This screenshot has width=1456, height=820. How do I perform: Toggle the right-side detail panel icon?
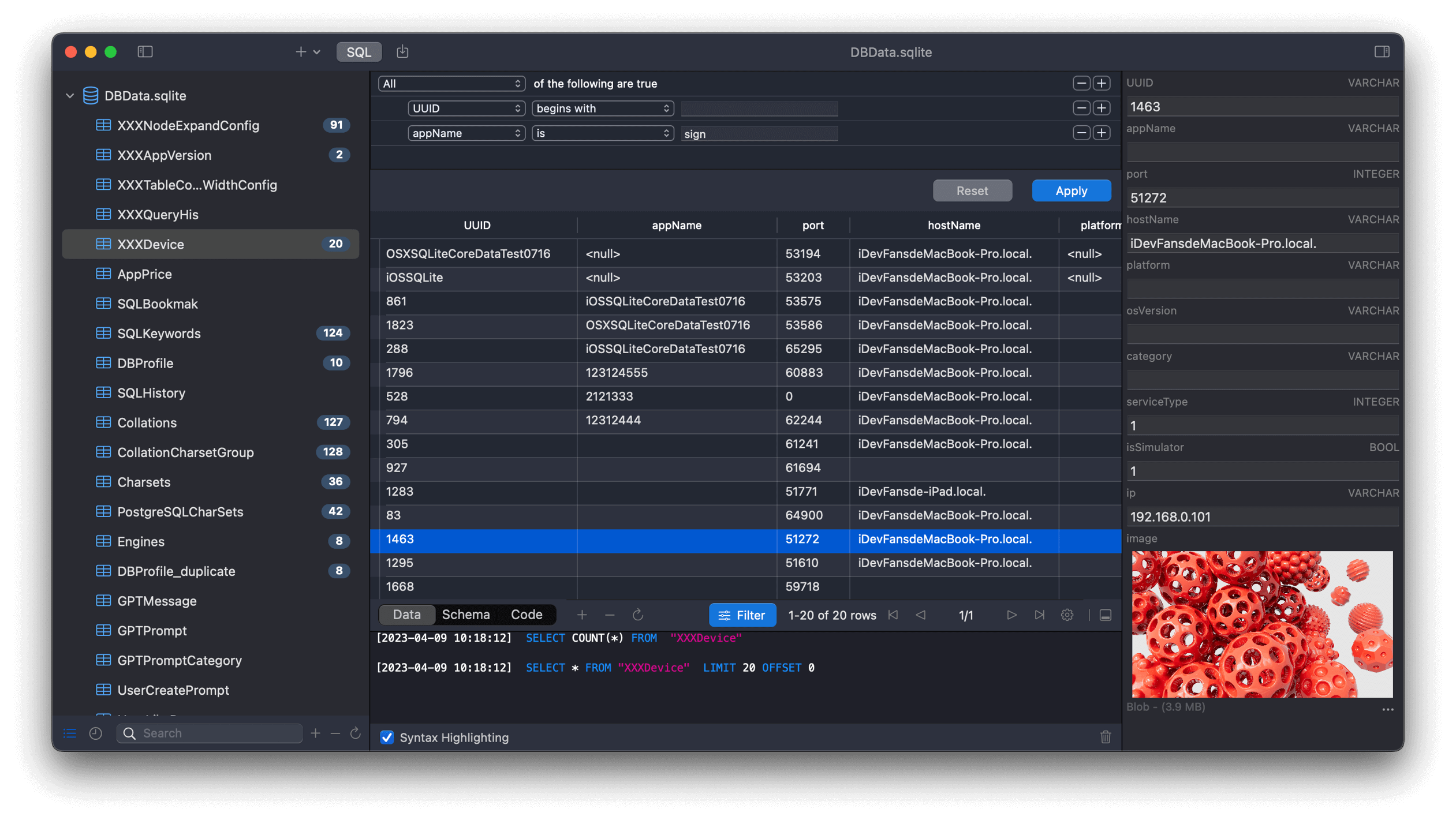point(1383,51)
